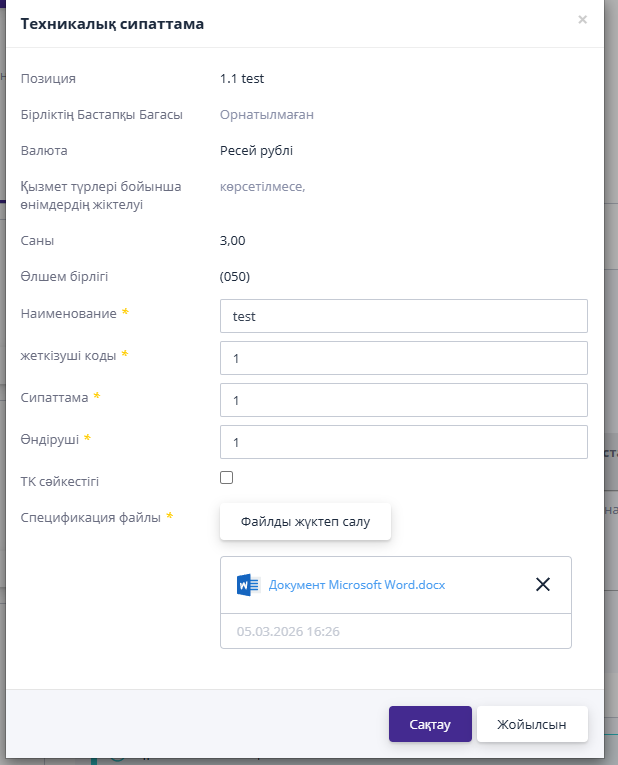This screenshot has width=618, height=765.
Task: Focus the жеткізуші коды text field
Action: point(403,358)
